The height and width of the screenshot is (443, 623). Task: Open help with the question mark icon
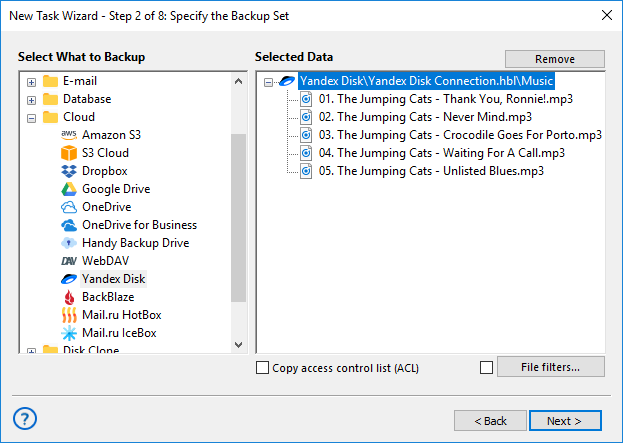(x=27, y=418)
